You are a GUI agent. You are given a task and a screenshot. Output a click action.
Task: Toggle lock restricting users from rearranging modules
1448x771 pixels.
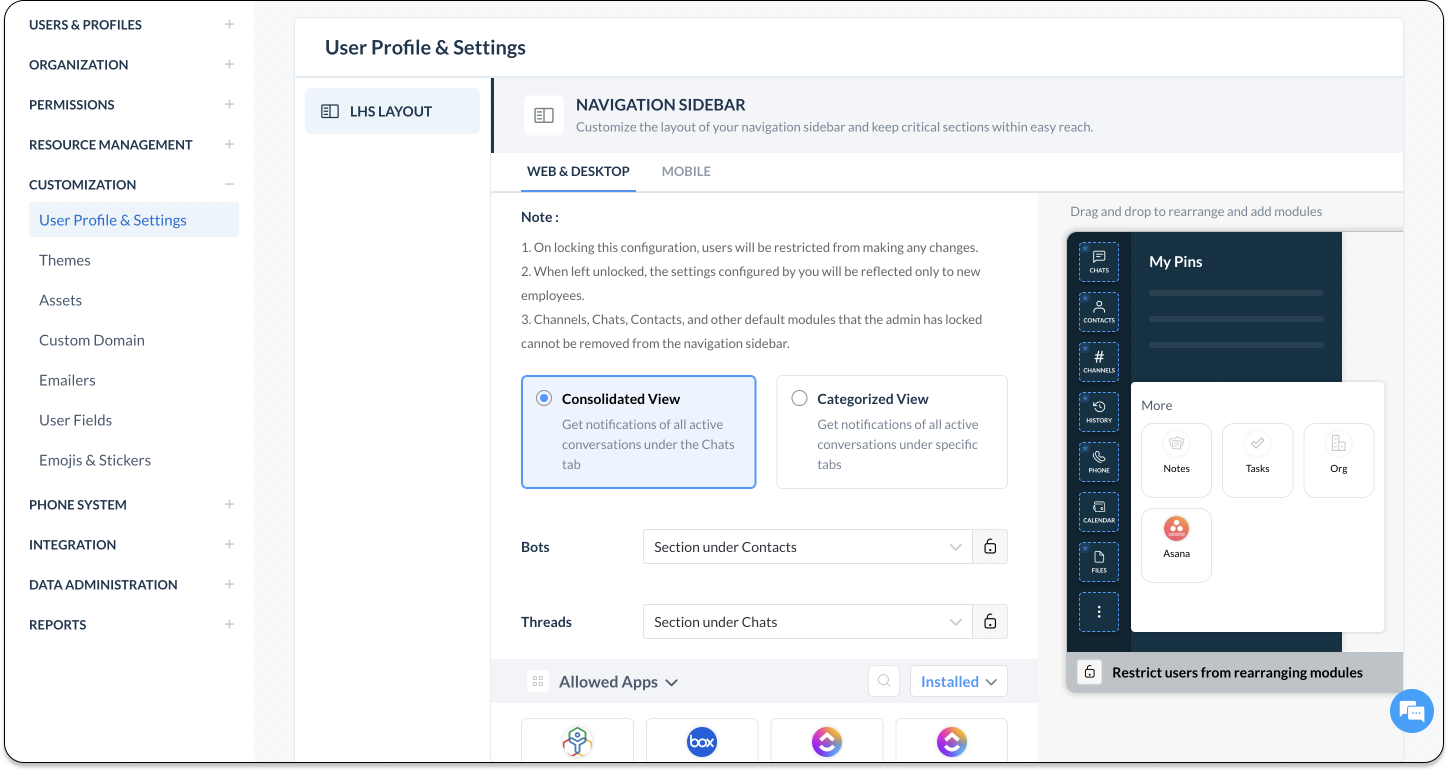(1090, 672)
